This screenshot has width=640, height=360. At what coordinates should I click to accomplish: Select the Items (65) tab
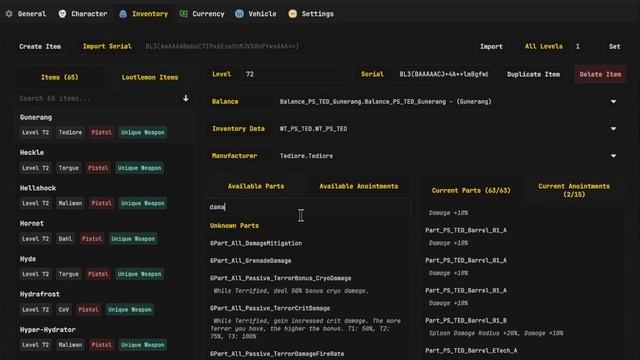pyautogui.click(x=60, y=77)
